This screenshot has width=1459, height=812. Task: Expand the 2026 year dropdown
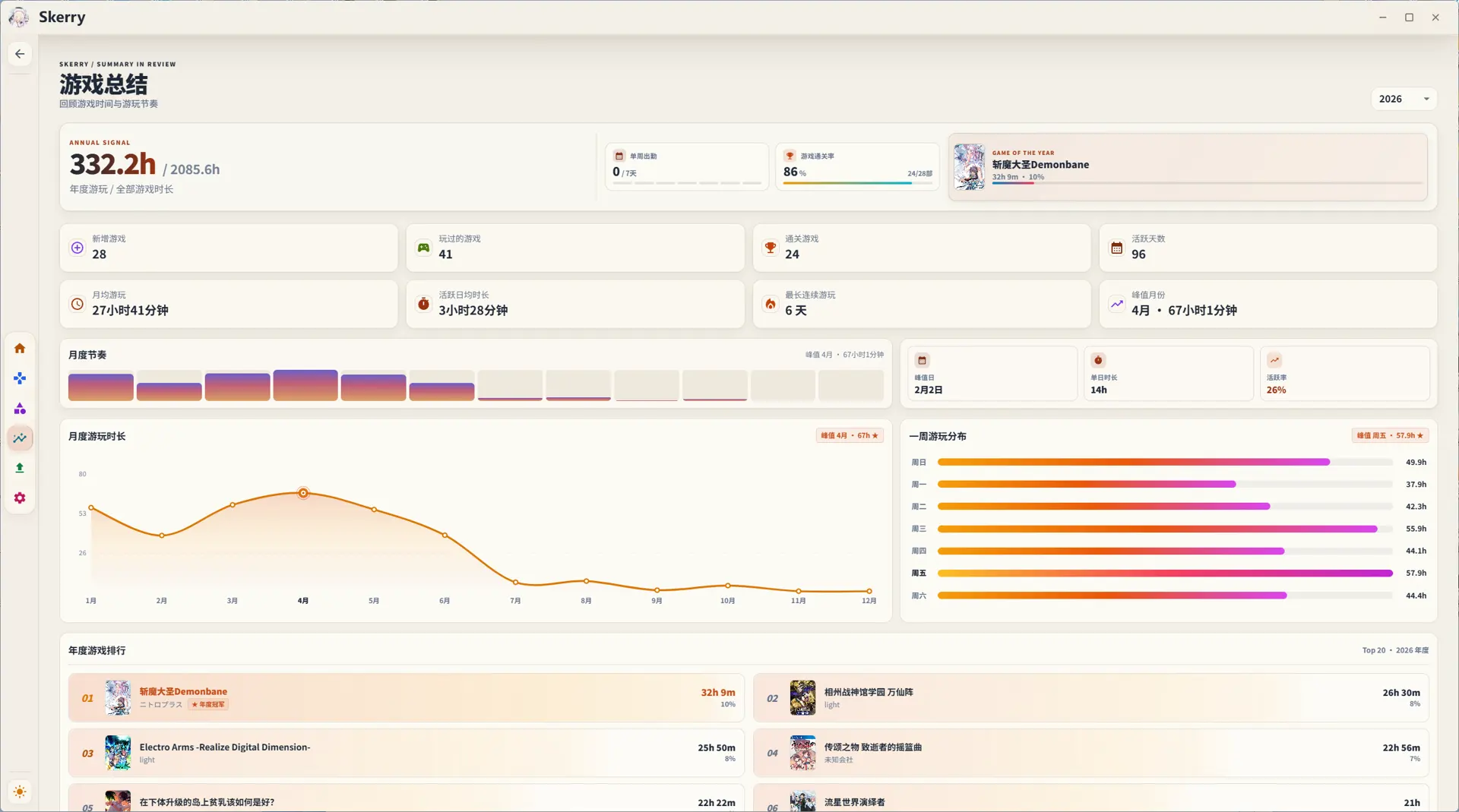1403,99
